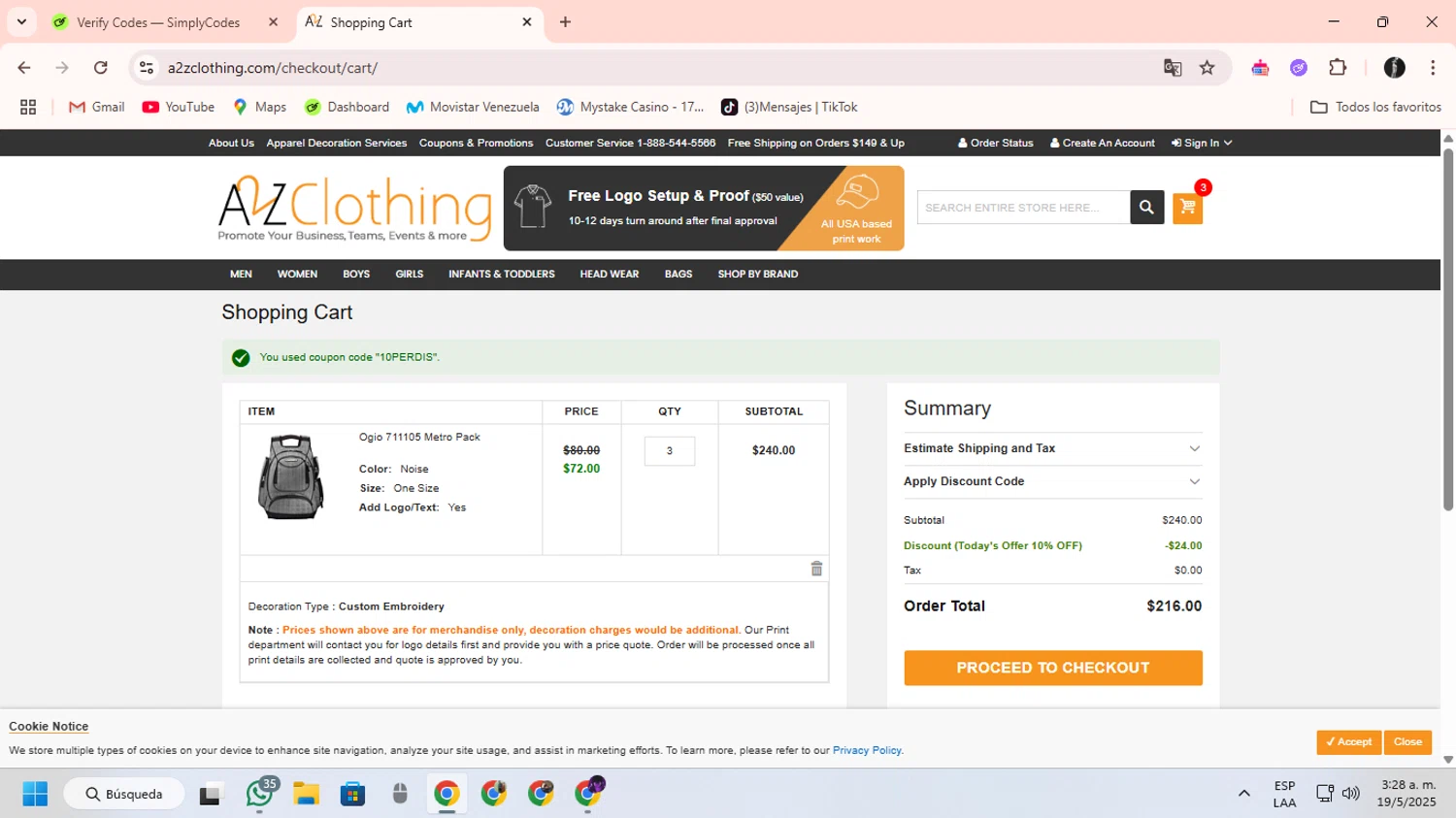Open the WOMEN menu
Screen dimensions: 1456x818
tap(297, 275)
